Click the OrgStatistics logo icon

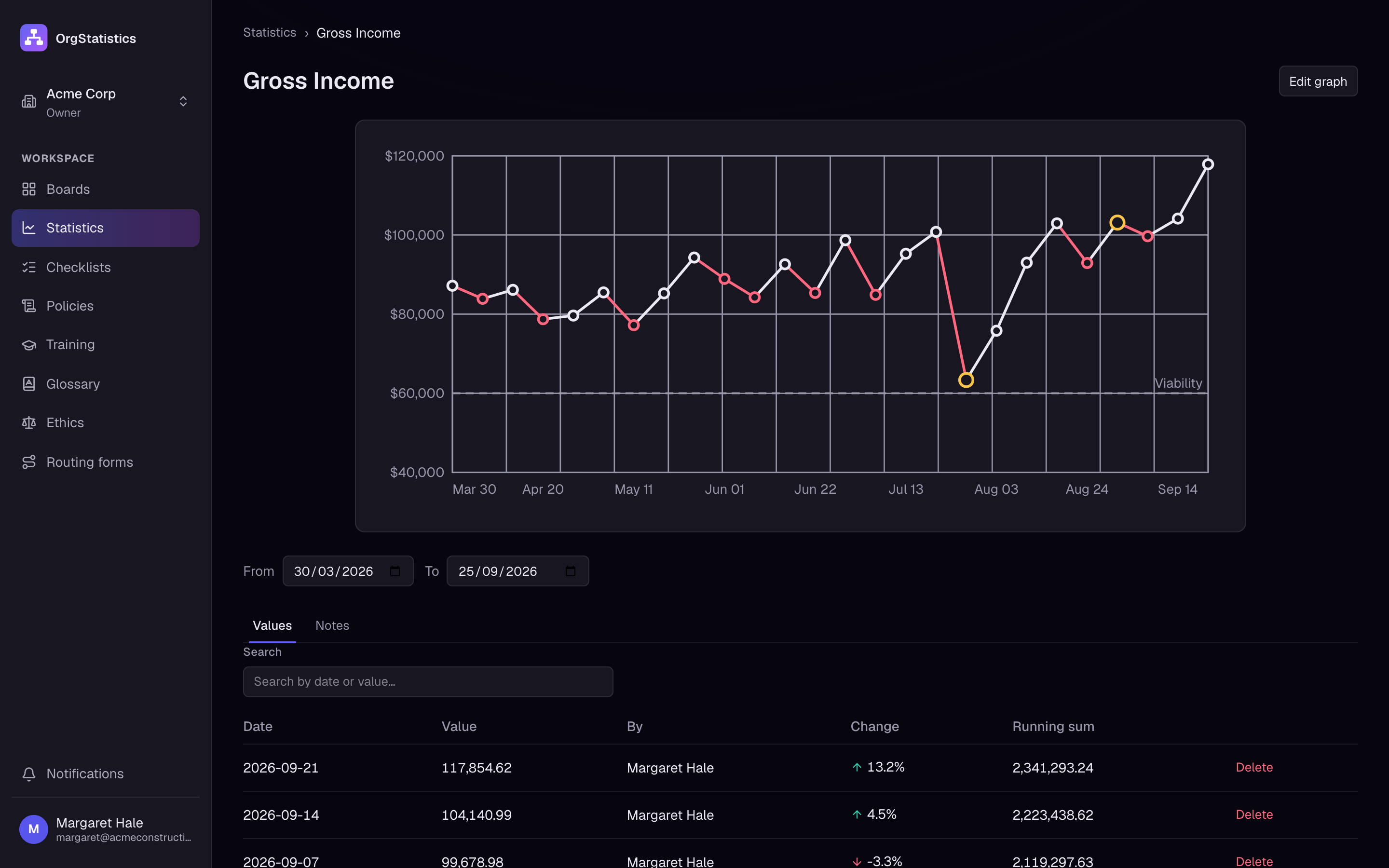[34, 38]
